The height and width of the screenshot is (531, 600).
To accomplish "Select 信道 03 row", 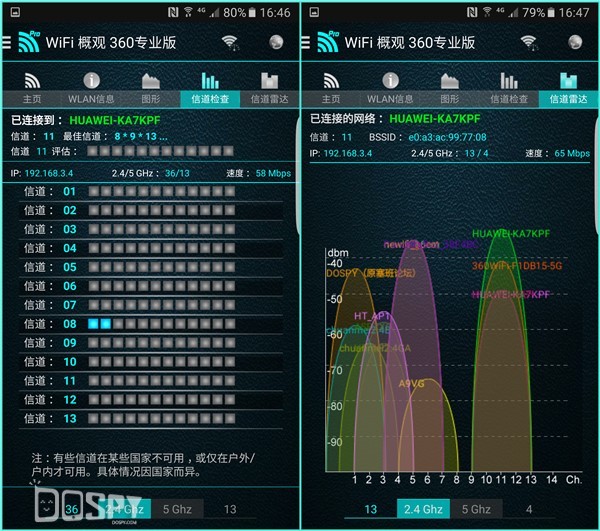I will 151,229.
